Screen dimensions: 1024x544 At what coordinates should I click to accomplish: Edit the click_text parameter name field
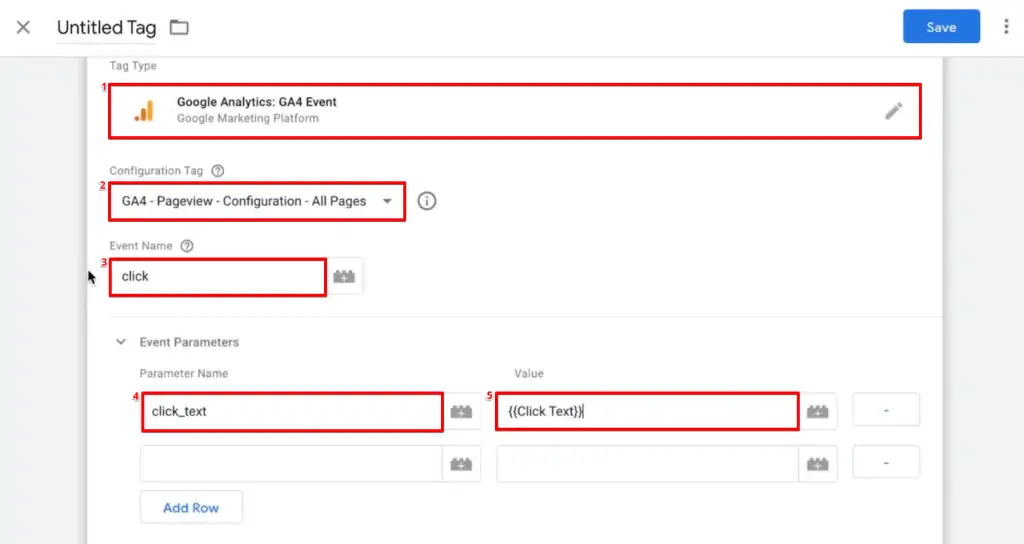[x=292, y=411]
